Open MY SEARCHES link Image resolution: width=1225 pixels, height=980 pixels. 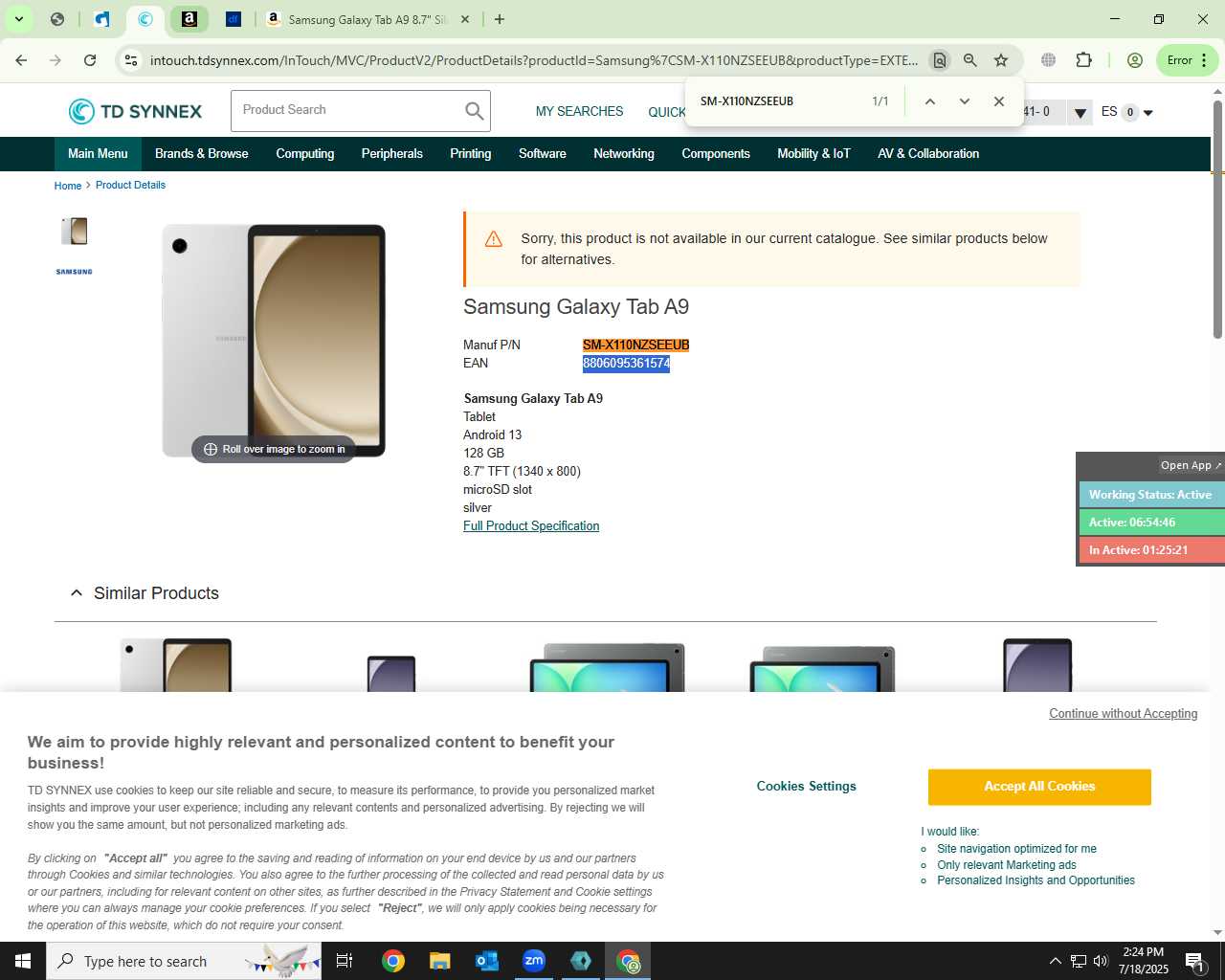click(579, 112)
